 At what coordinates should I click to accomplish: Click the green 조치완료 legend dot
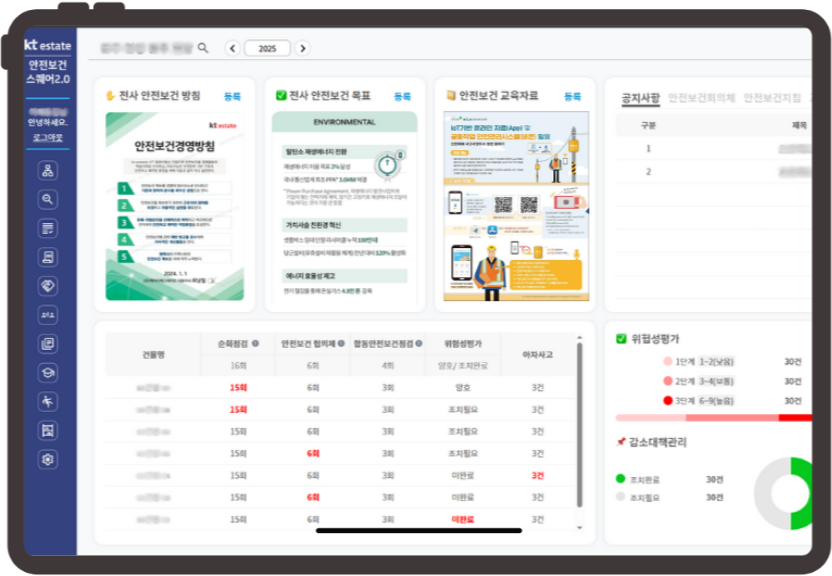click(x=621, y=479)
